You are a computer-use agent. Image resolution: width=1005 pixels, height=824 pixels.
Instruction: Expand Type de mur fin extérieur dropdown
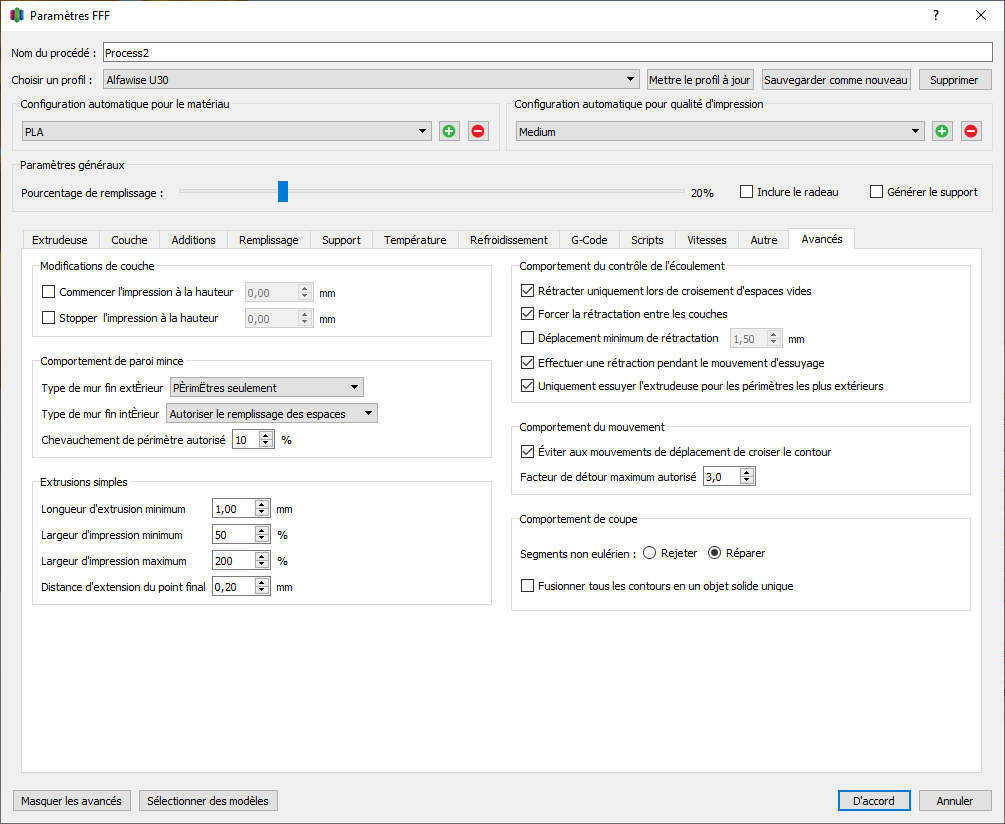coord(267,388)
